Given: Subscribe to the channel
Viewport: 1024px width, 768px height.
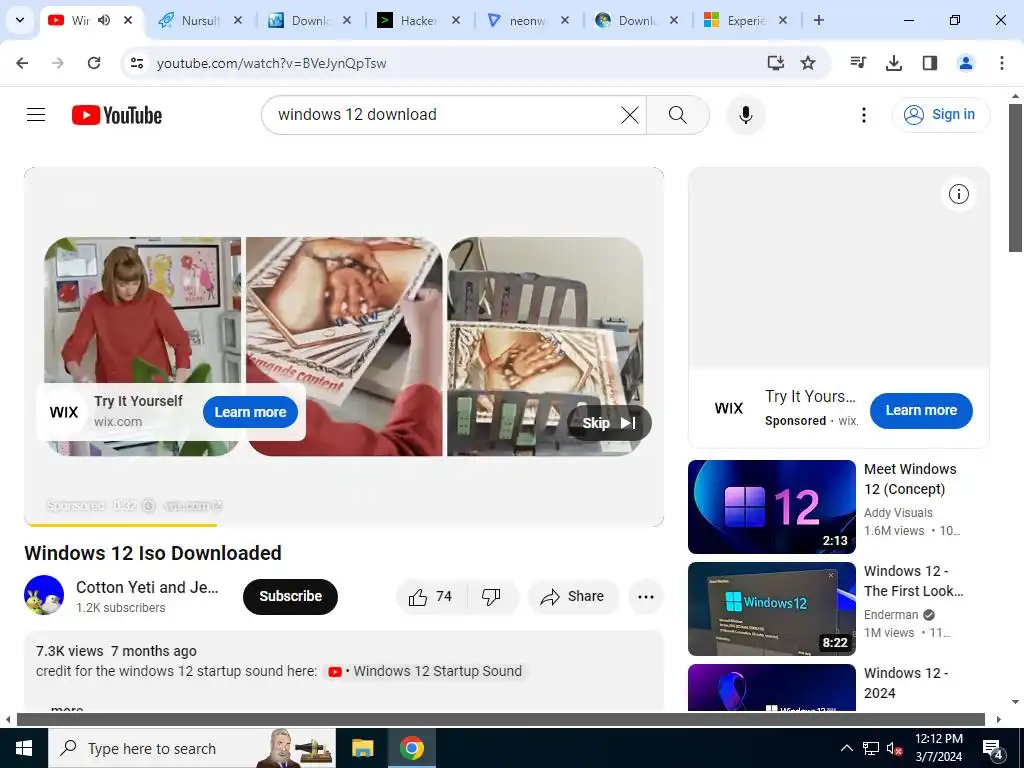Looking at the screenshot, I should point(290,596).
